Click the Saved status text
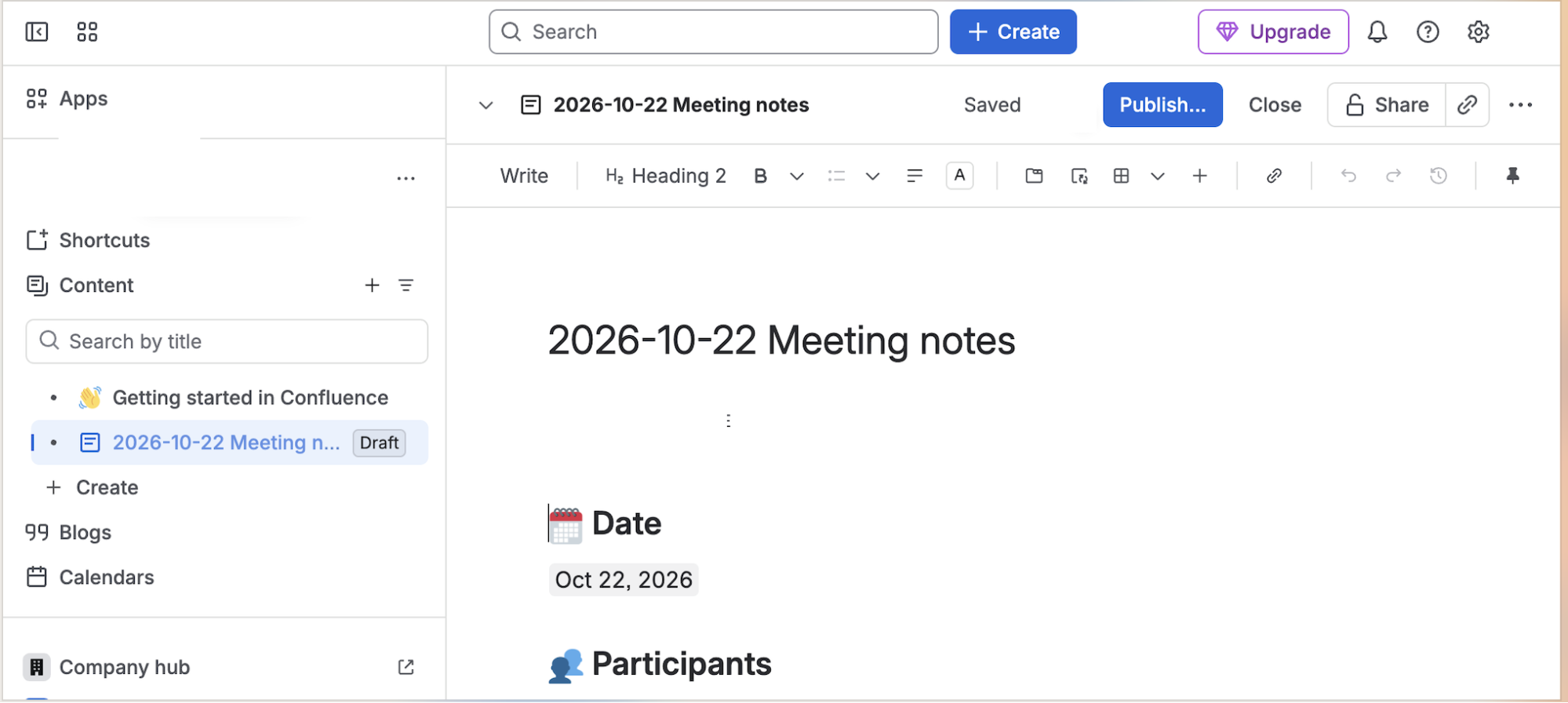Screen dimensions: 1568x703 point(992,105)
